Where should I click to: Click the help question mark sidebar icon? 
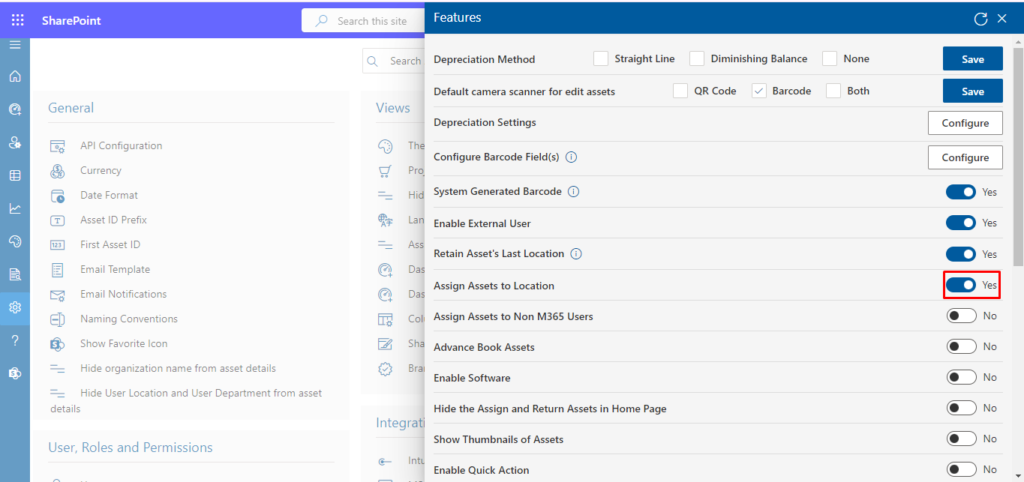click(15, 340)
